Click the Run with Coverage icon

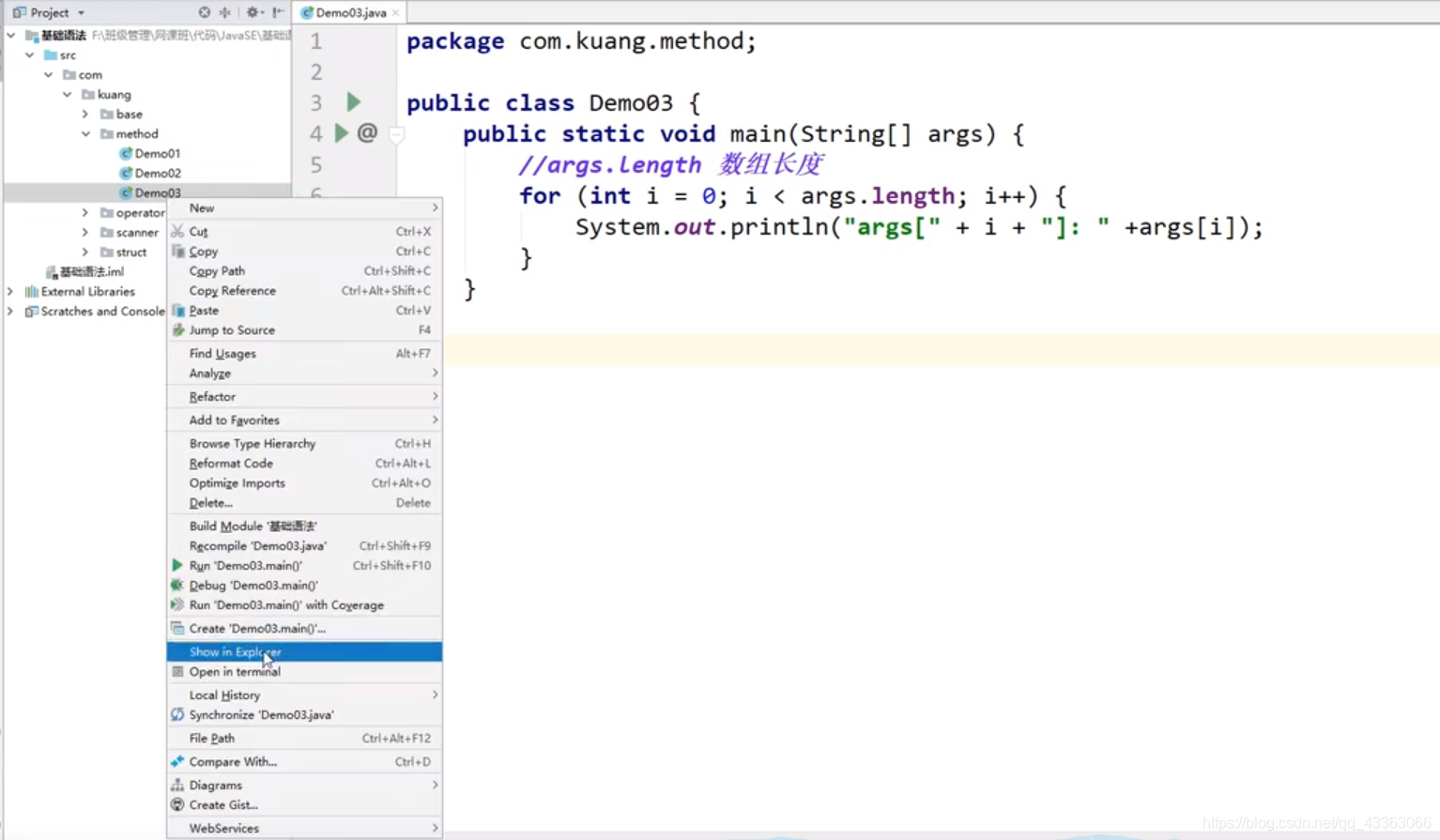pyautogui.click(x=177, y=604)
